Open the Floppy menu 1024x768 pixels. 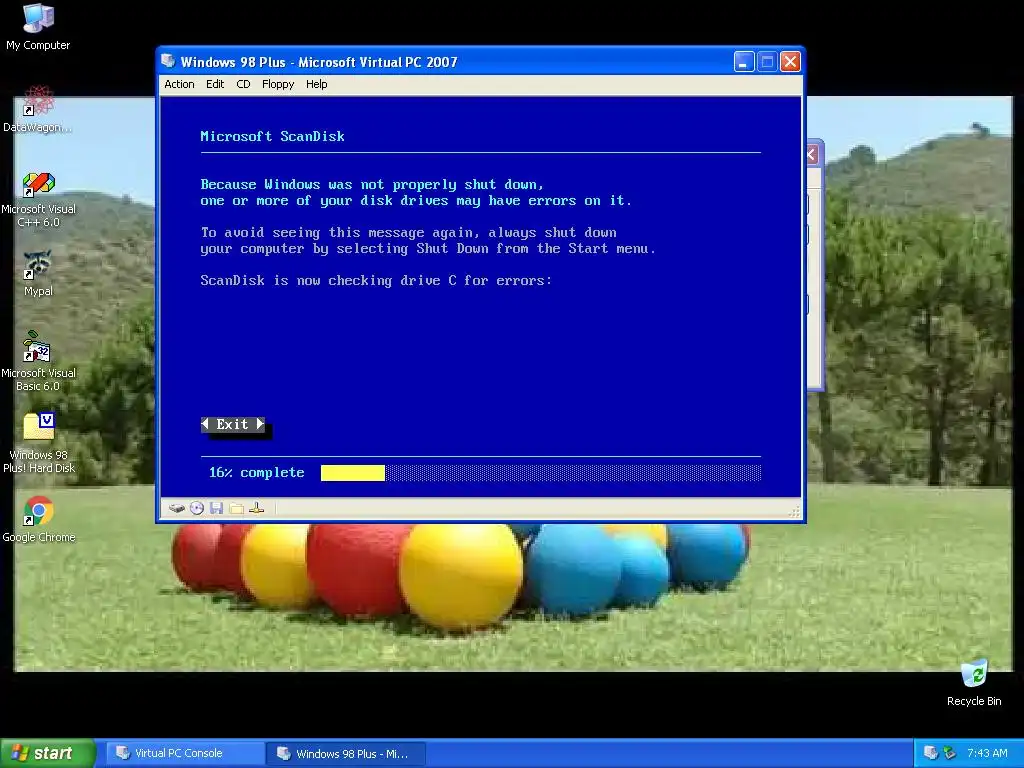click(278, 84)
